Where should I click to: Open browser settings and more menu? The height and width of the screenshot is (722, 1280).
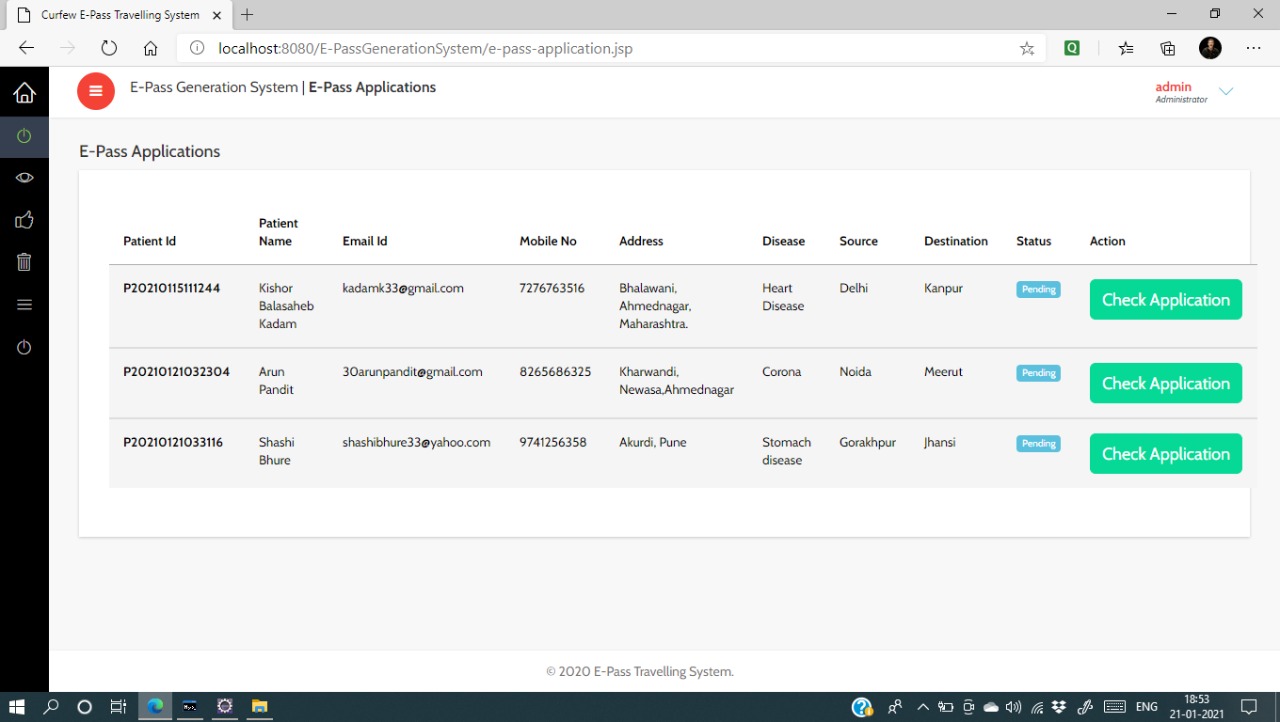pyautogui.click(x=1253, y=48)
